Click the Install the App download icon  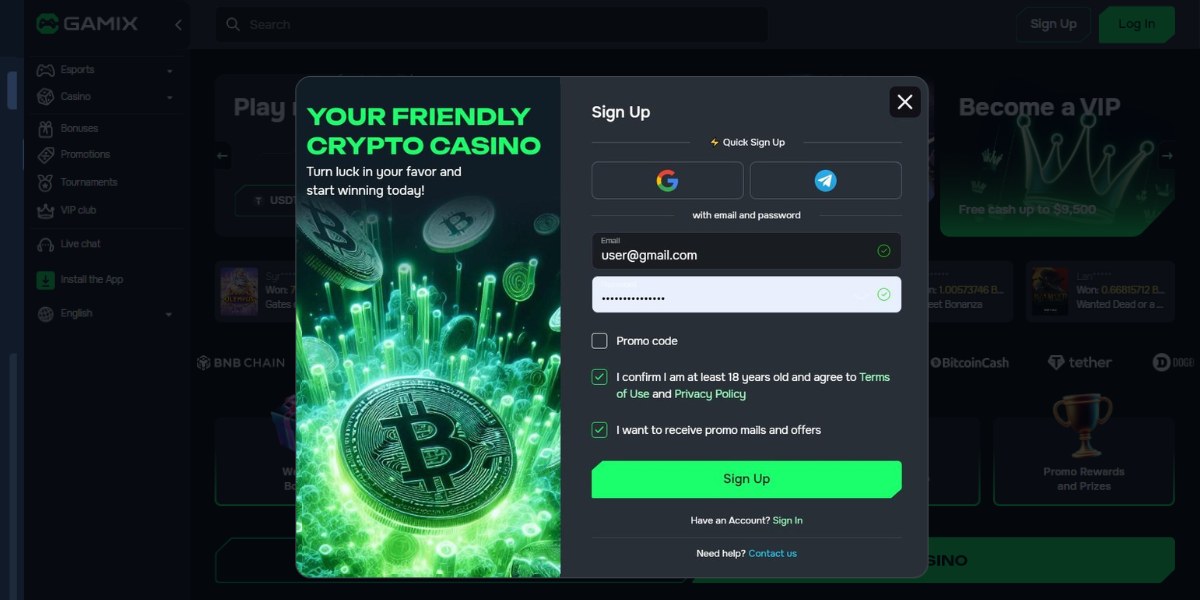pos(45,280)
